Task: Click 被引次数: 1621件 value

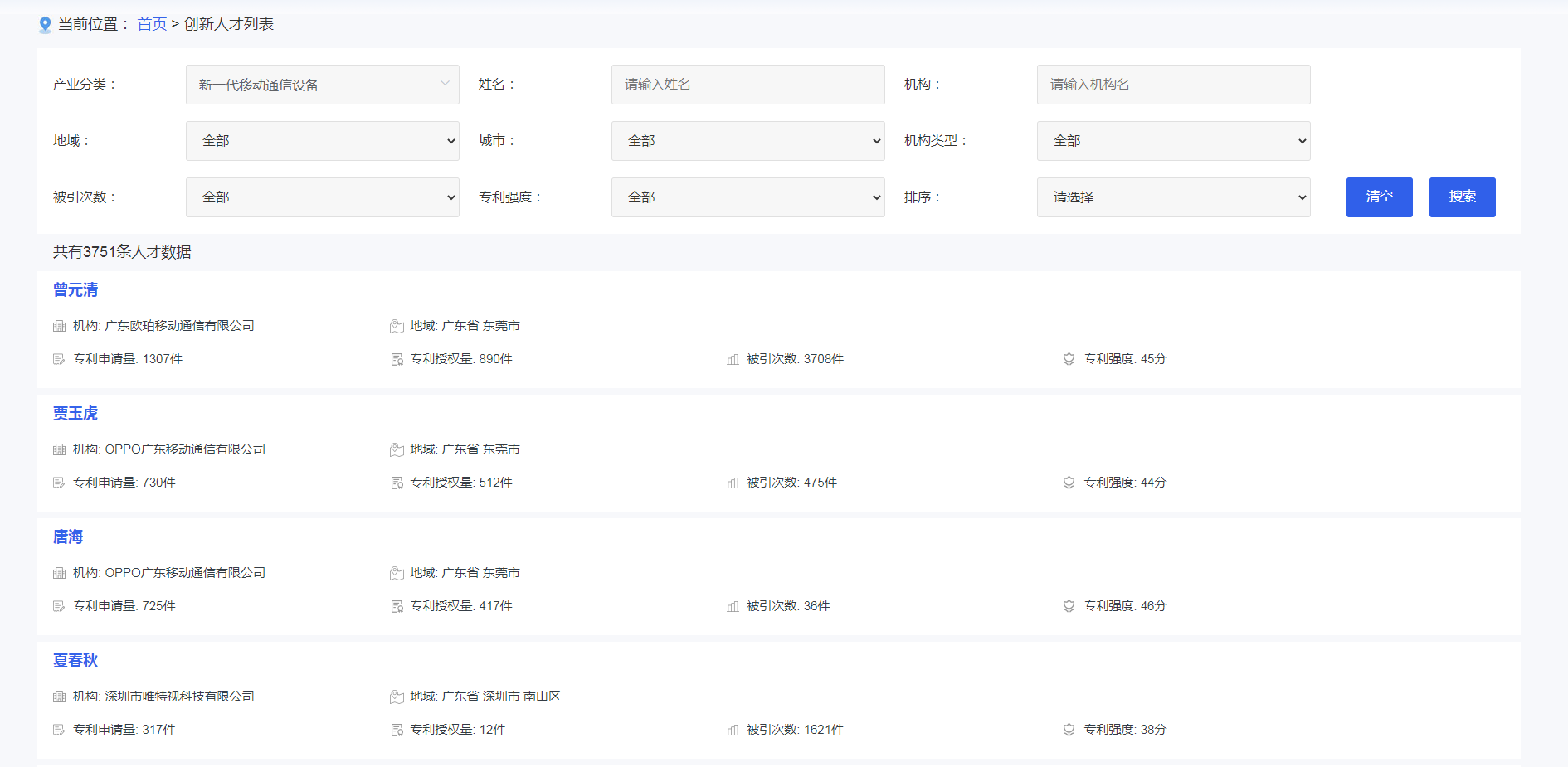Action: [795, 730]
